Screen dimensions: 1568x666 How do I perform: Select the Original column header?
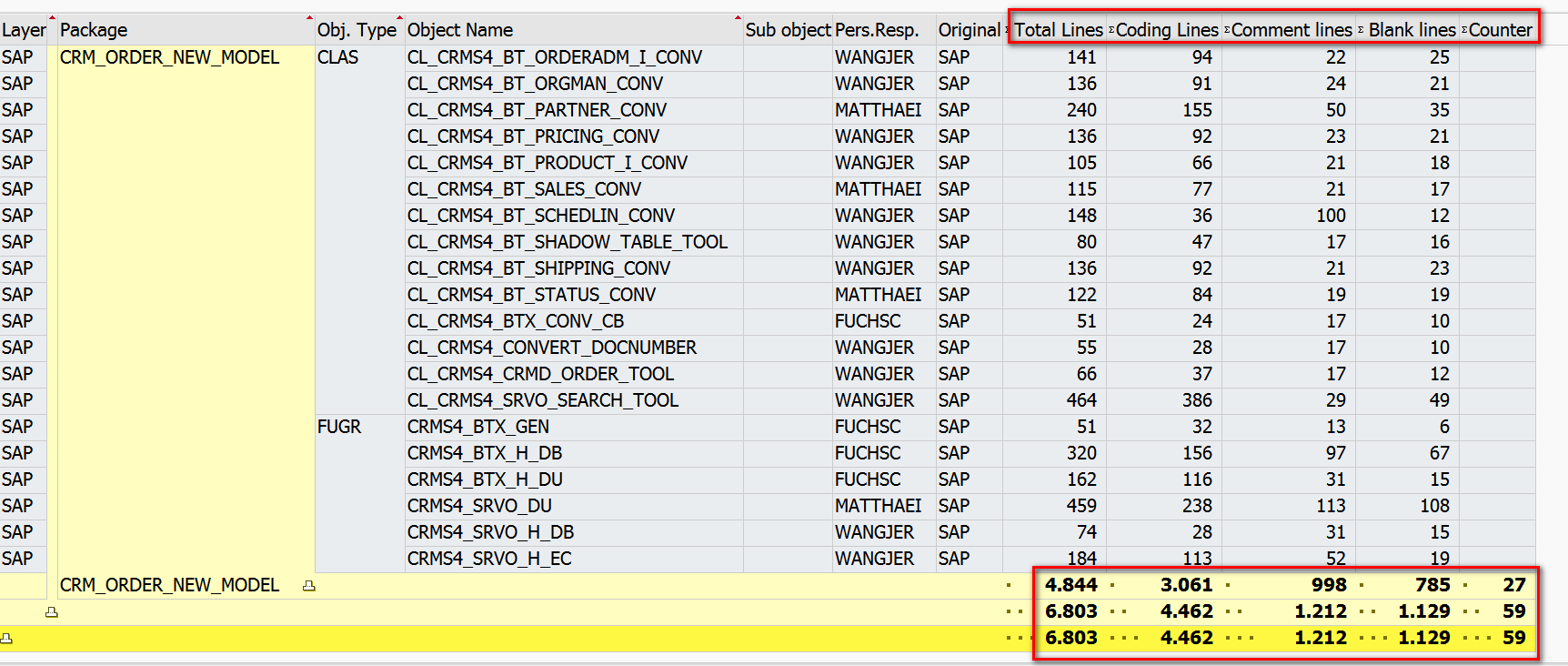tap(969, 30)
